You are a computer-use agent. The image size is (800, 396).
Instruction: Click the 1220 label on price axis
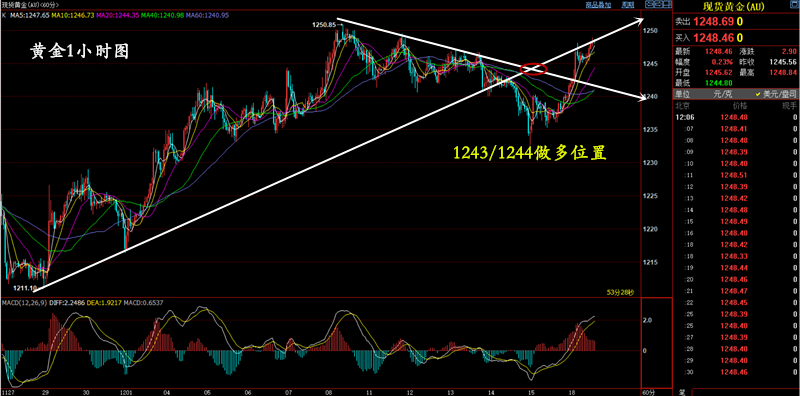click(652, 230)
